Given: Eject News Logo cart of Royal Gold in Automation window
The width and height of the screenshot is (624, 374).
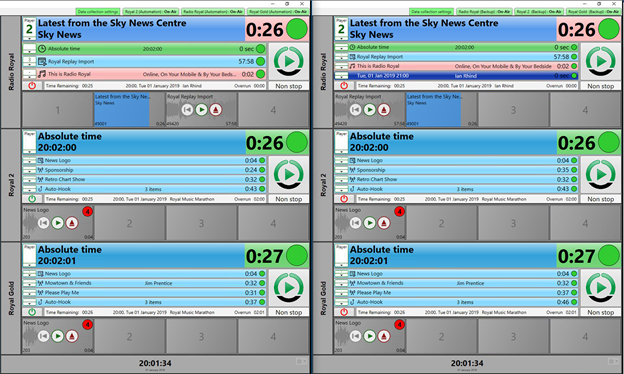Looking at the screenshot, I should (x=72, y=337).
